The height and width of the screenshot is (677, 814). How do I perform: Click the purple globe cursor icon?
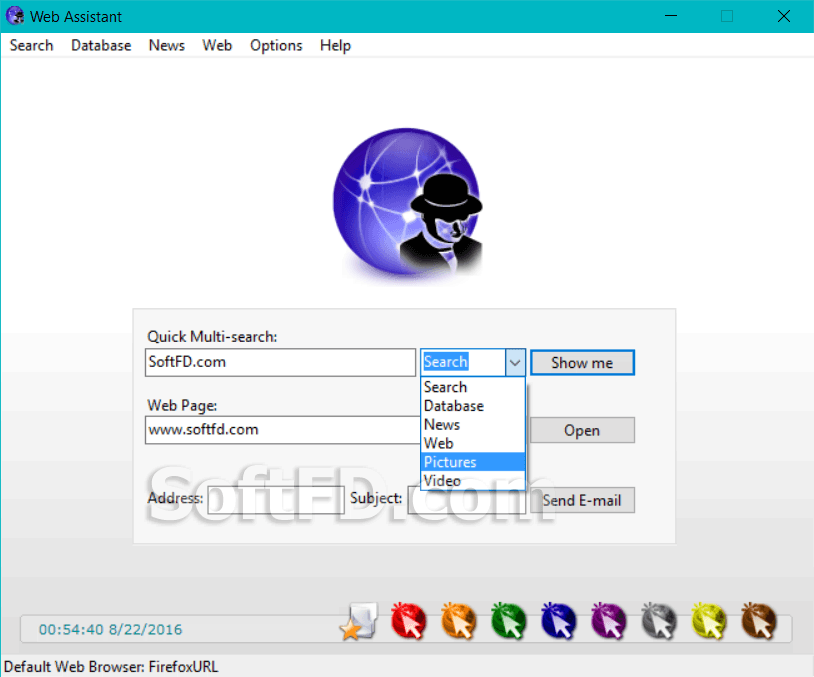click(x=608, y=621)
